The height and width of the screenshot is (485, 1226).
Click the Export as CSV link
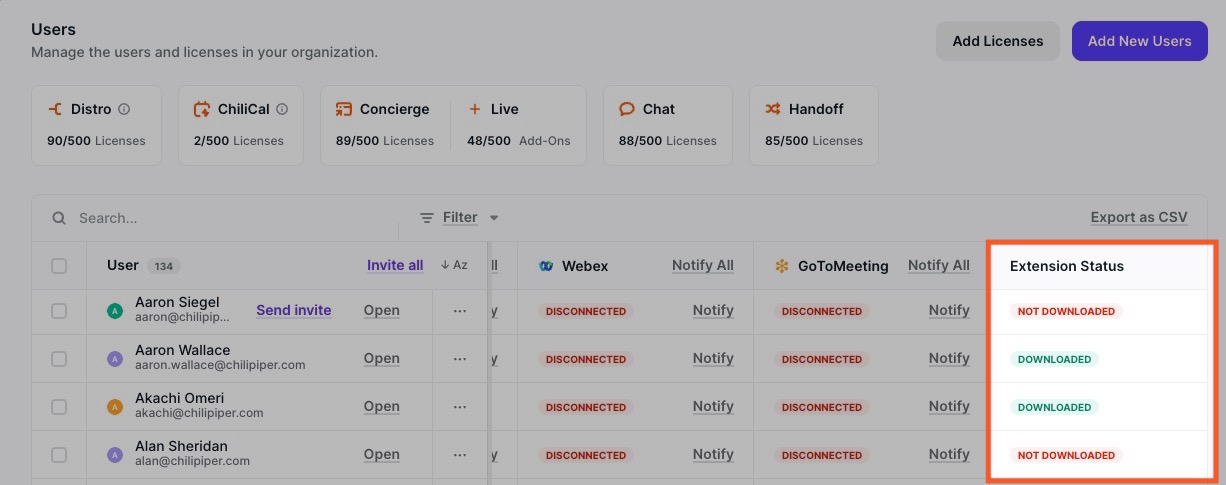coord(1138,217)
